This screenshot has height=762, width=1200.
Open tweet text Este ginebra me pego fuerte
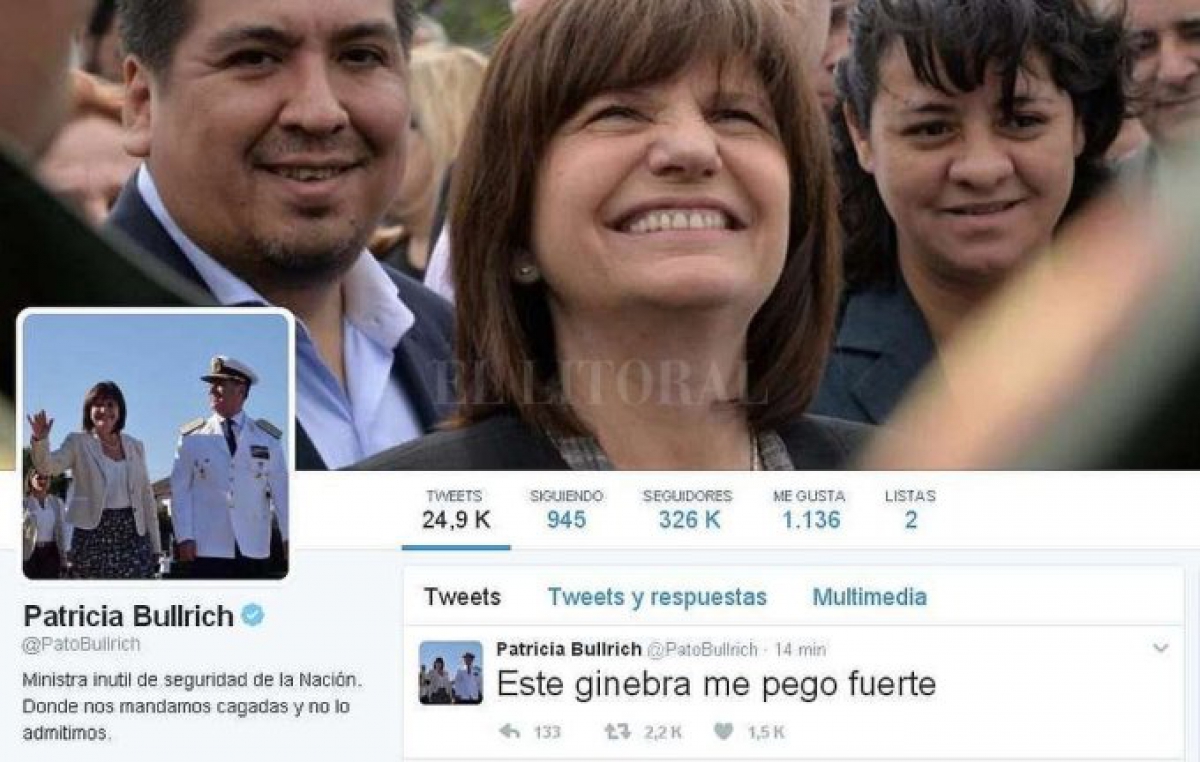tap(716, 685)
